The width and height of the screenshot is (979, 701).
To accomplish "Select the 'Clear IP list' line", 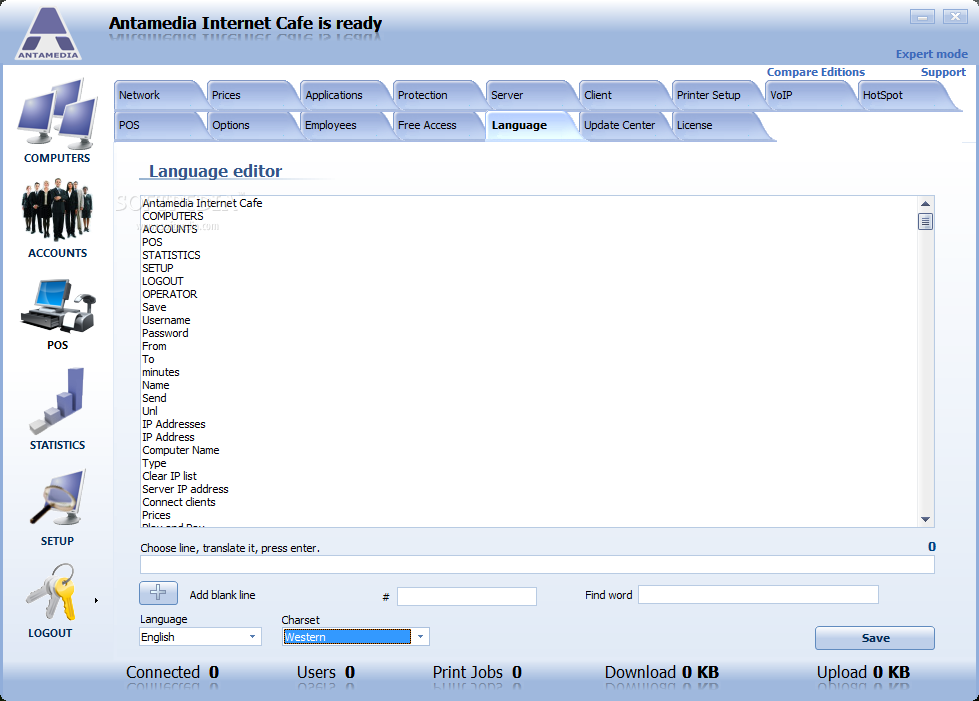I will point(169,476).
